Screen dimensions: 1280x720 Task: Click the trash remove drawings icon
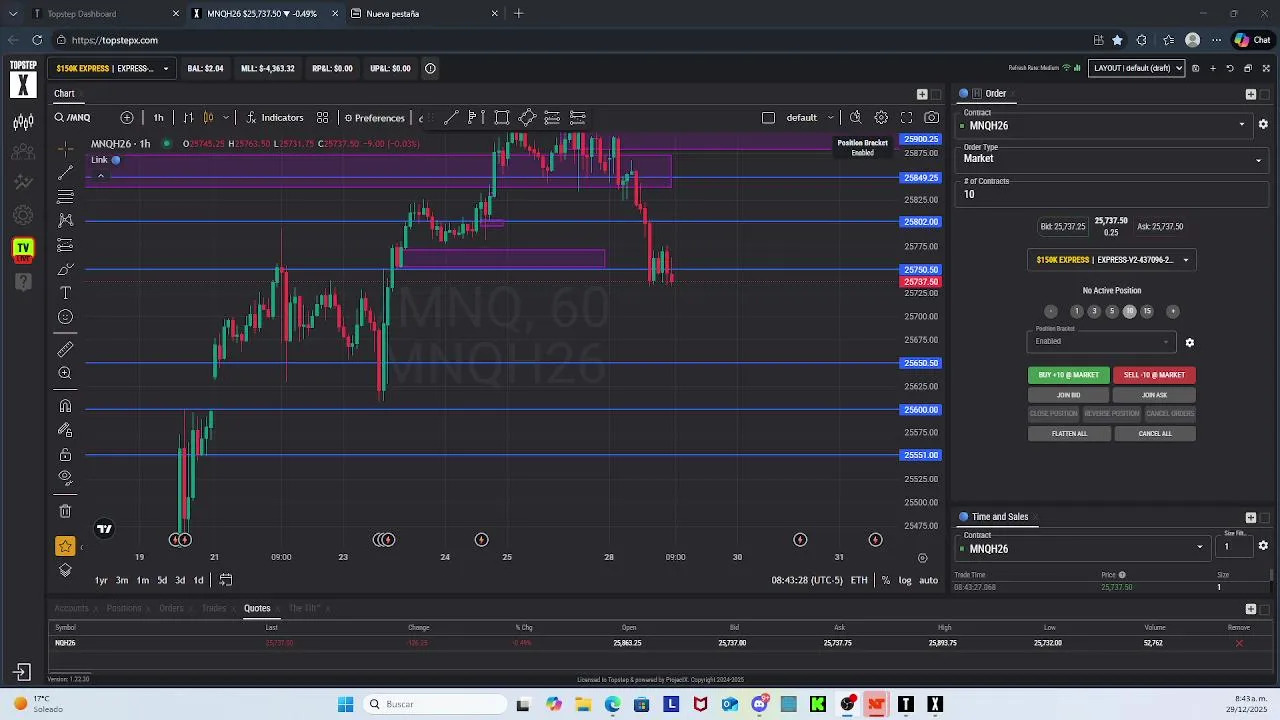tap(65, 511)
